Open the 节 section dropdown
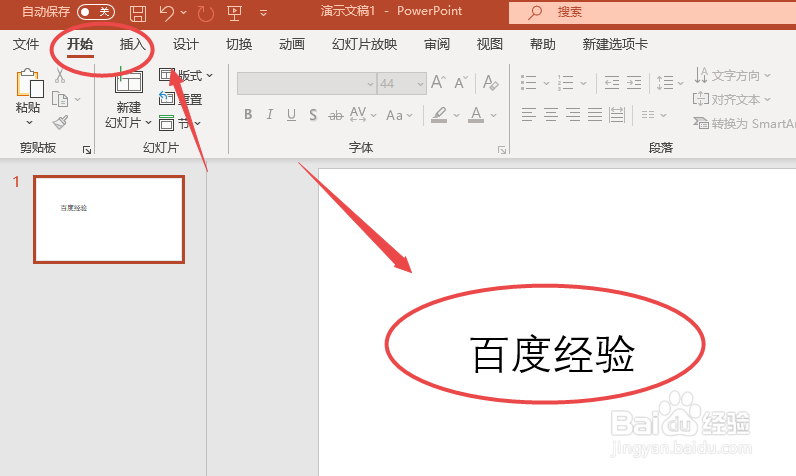 click(x=180, y=123)
